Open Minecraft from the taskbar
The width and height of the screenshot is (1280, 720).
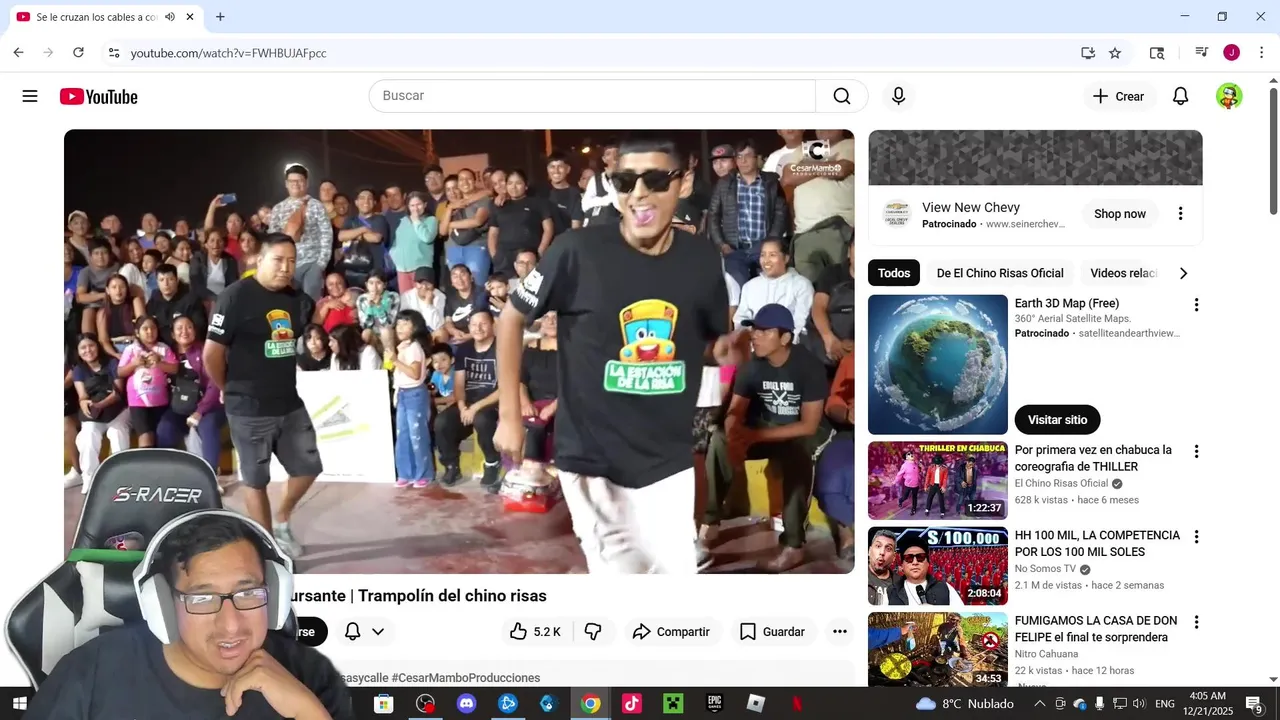pos(673,704)
